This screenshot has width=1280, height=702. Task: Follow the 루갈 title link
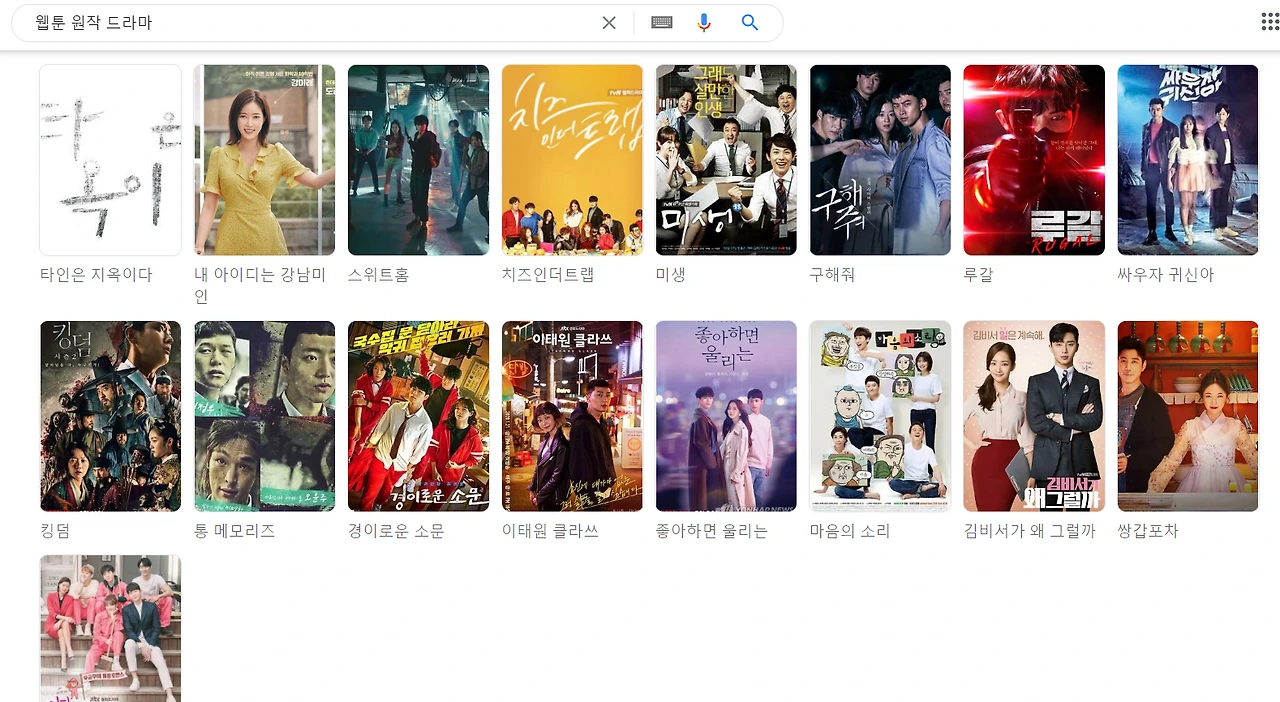pos(979,275)
